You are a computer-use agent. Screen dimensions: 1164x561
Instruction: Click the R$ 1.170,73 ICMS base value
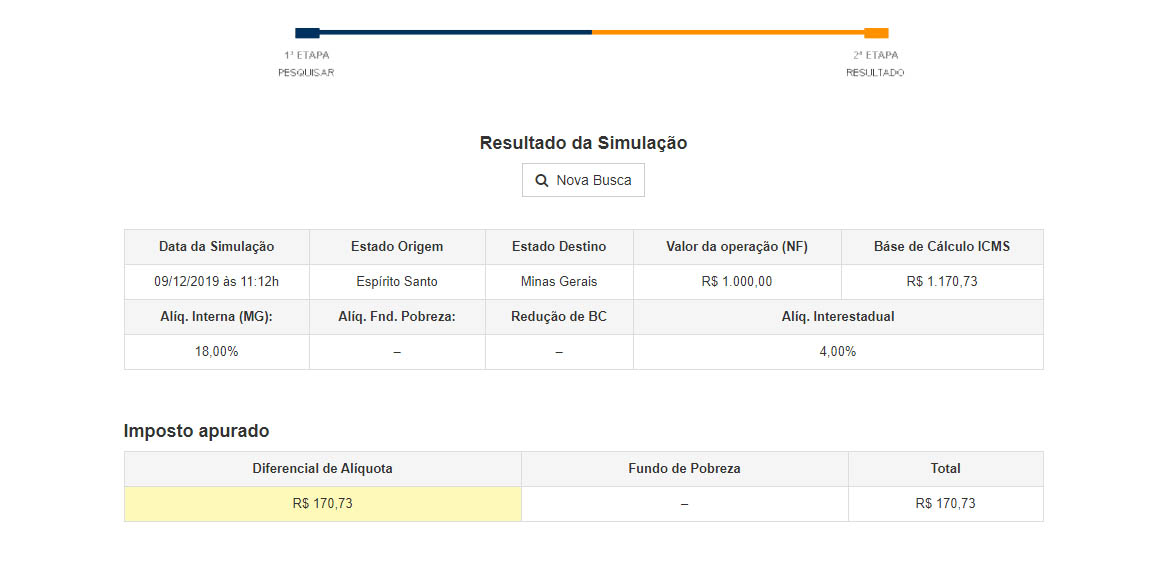pos(942,282)
